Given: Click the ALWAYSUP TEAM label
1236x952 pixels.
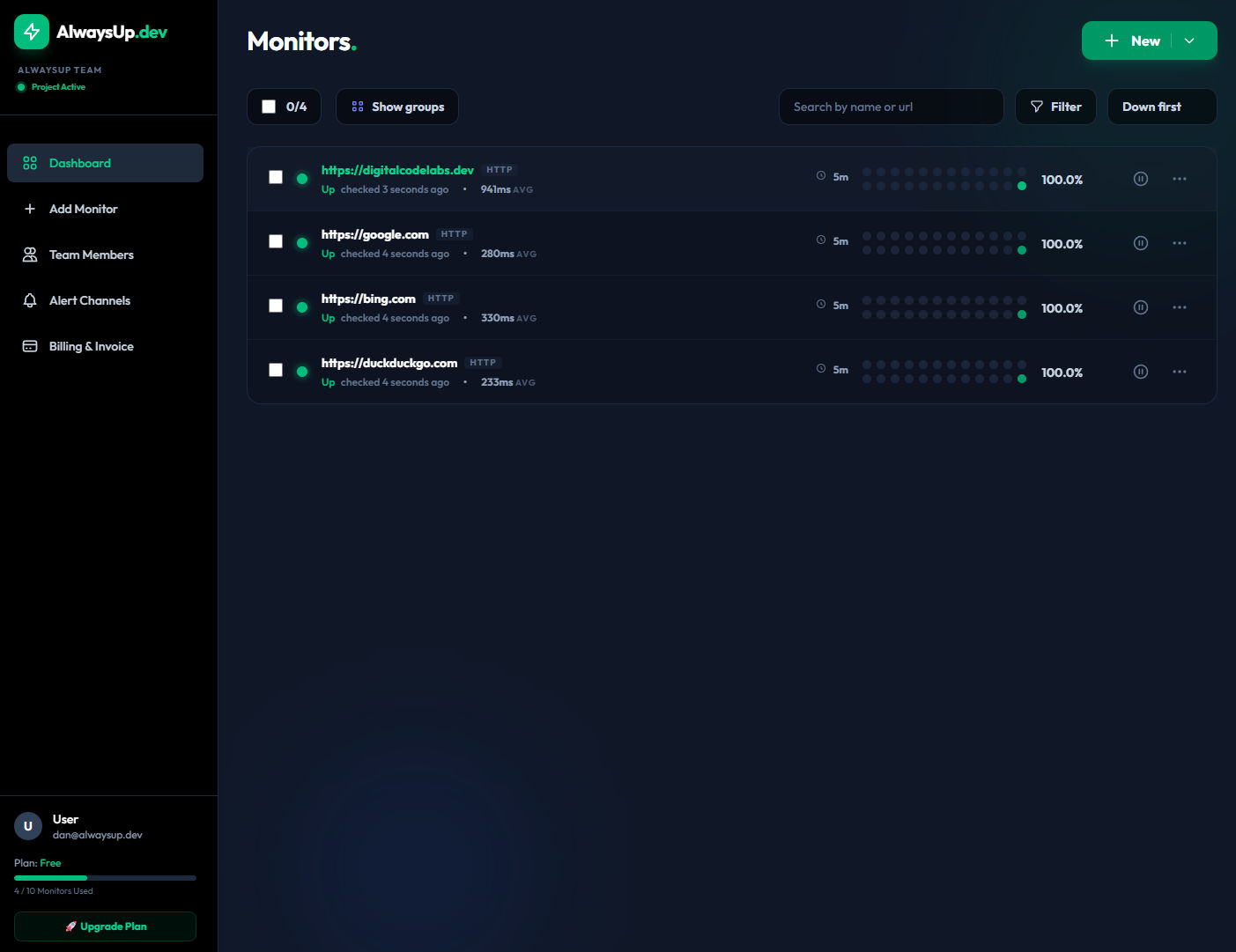Looking at the screenshot, I should point(60,70).
